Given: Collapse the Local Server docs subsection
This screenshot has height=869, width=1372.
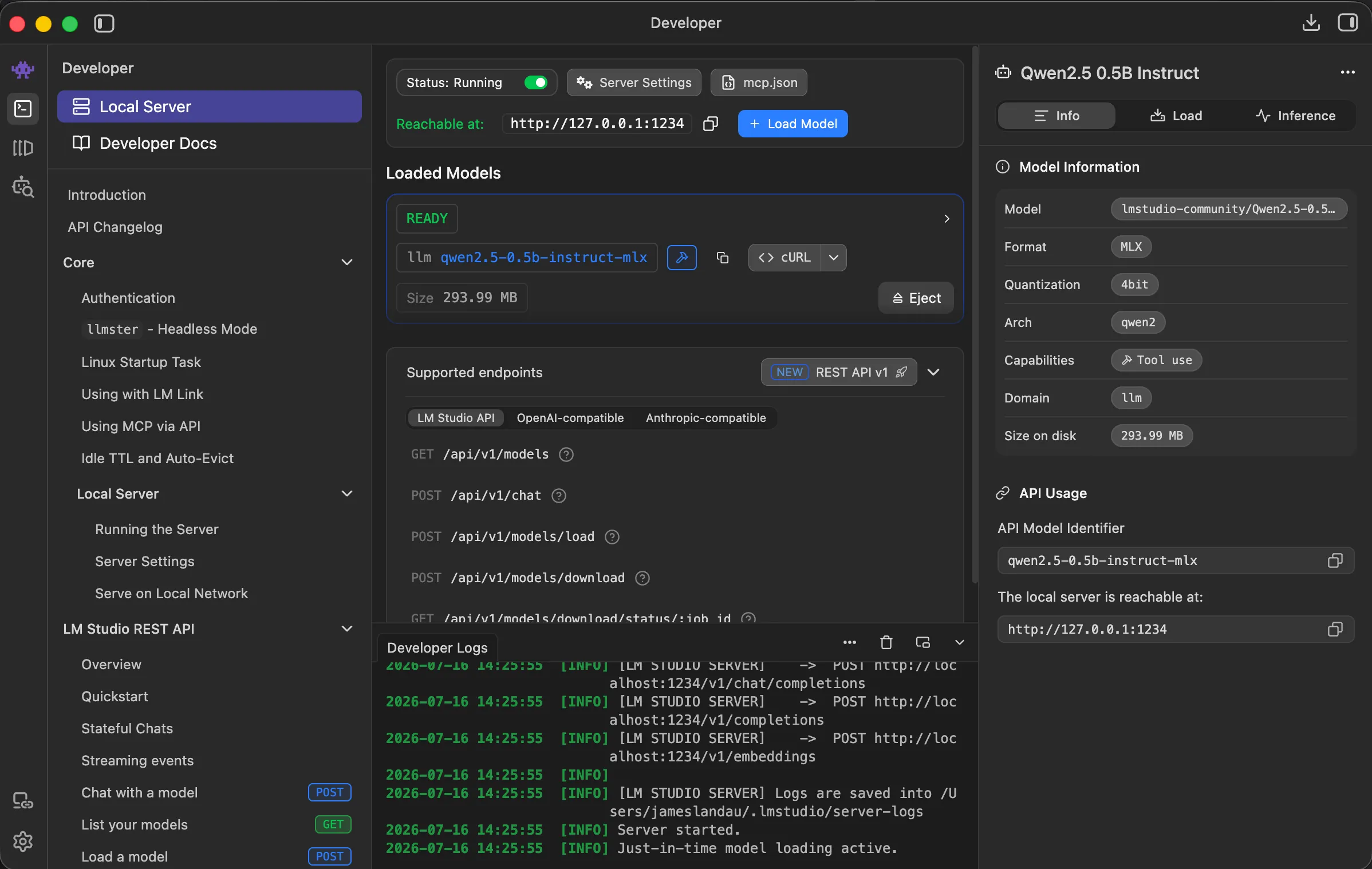Looking at the screenshot, I should (x=347, y=493).
